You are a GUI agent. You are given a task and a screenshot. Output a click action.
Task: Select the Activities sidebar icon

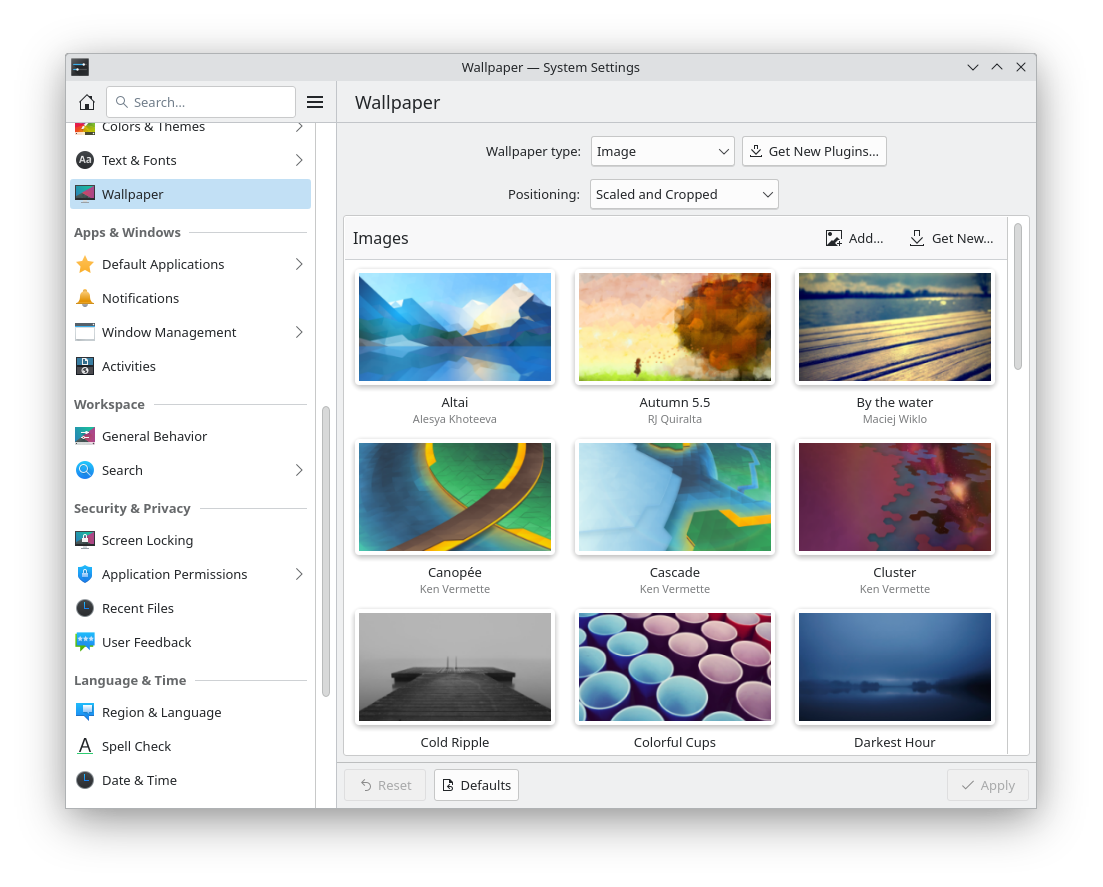[x=85, y=366]
